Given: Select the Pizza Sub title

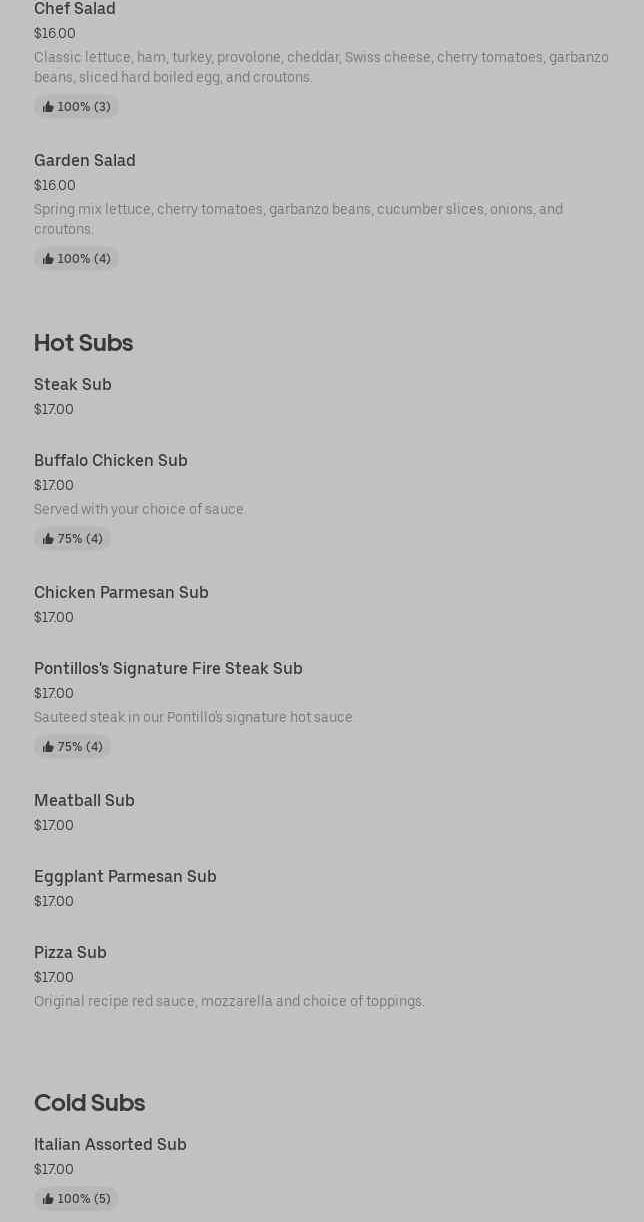Looking at the screenshot, I should [70, 953].
